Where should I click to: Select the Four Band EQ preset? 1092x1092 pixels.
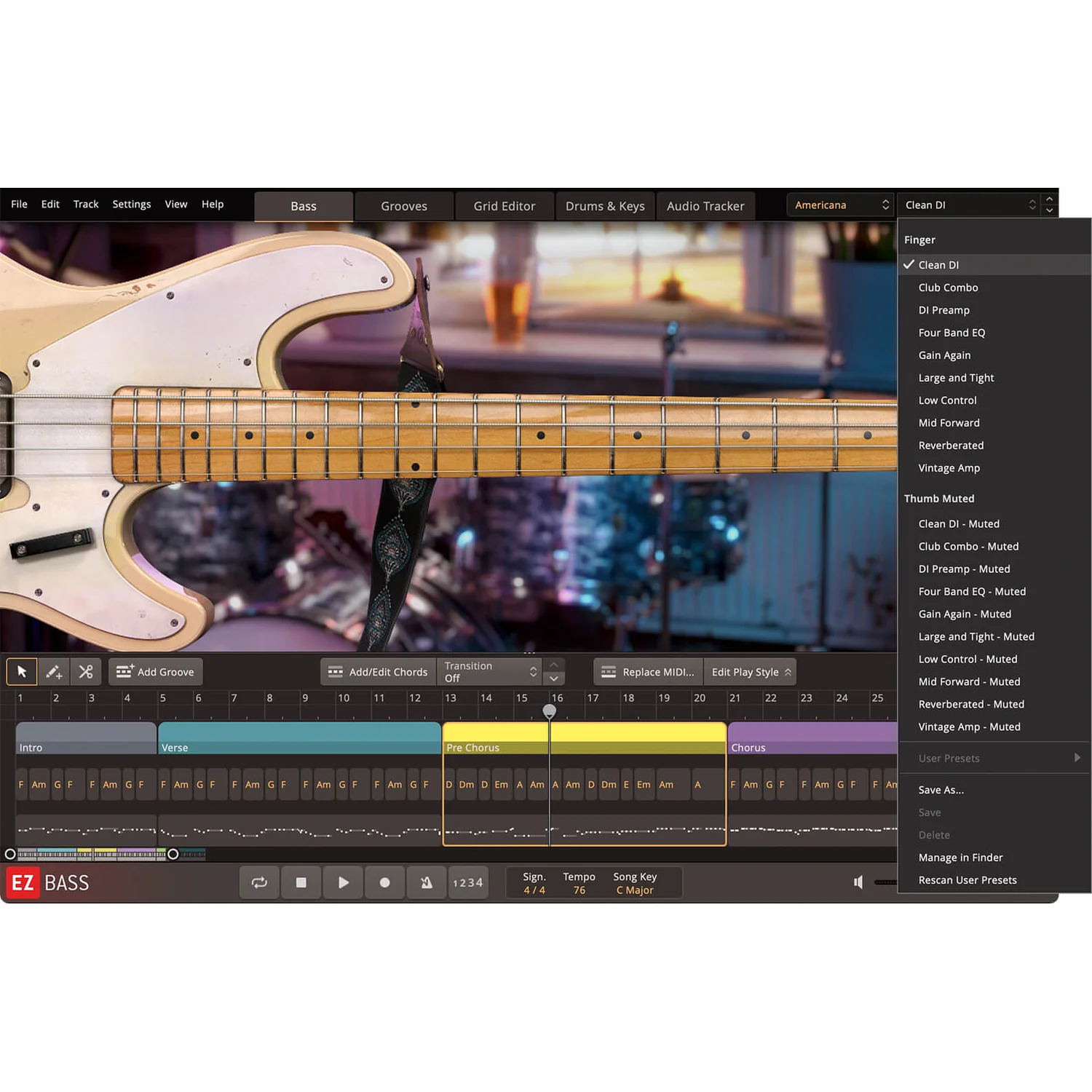click(994, 333)
